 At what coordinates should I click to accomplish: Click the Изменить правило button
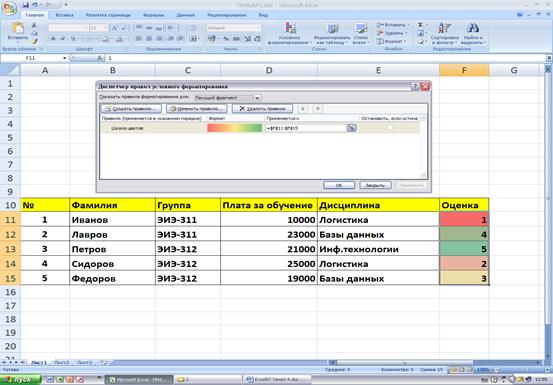(196, 109)
